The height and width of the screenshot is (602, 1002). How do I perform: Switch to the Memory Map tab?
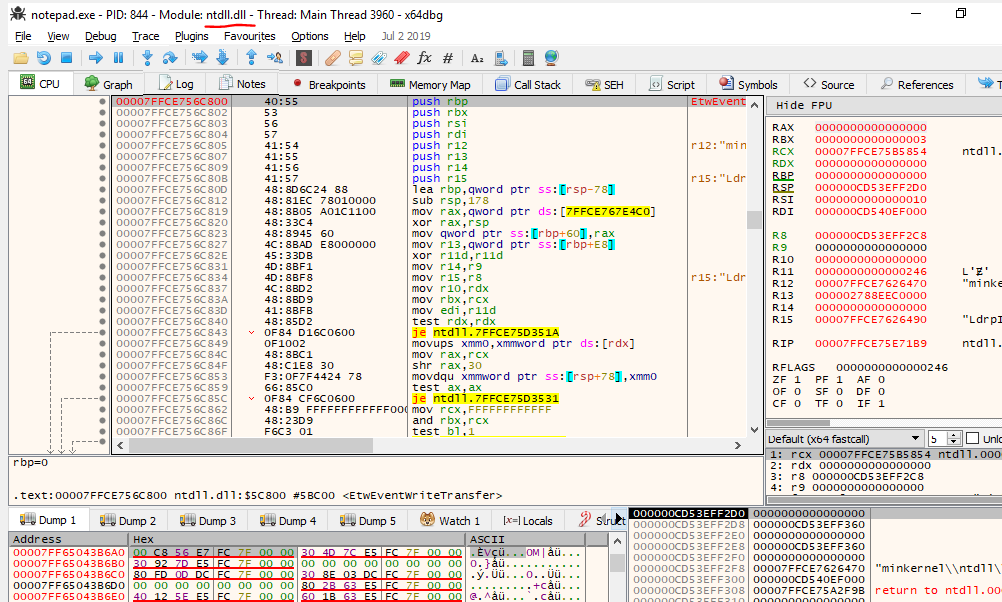point(430,85)
